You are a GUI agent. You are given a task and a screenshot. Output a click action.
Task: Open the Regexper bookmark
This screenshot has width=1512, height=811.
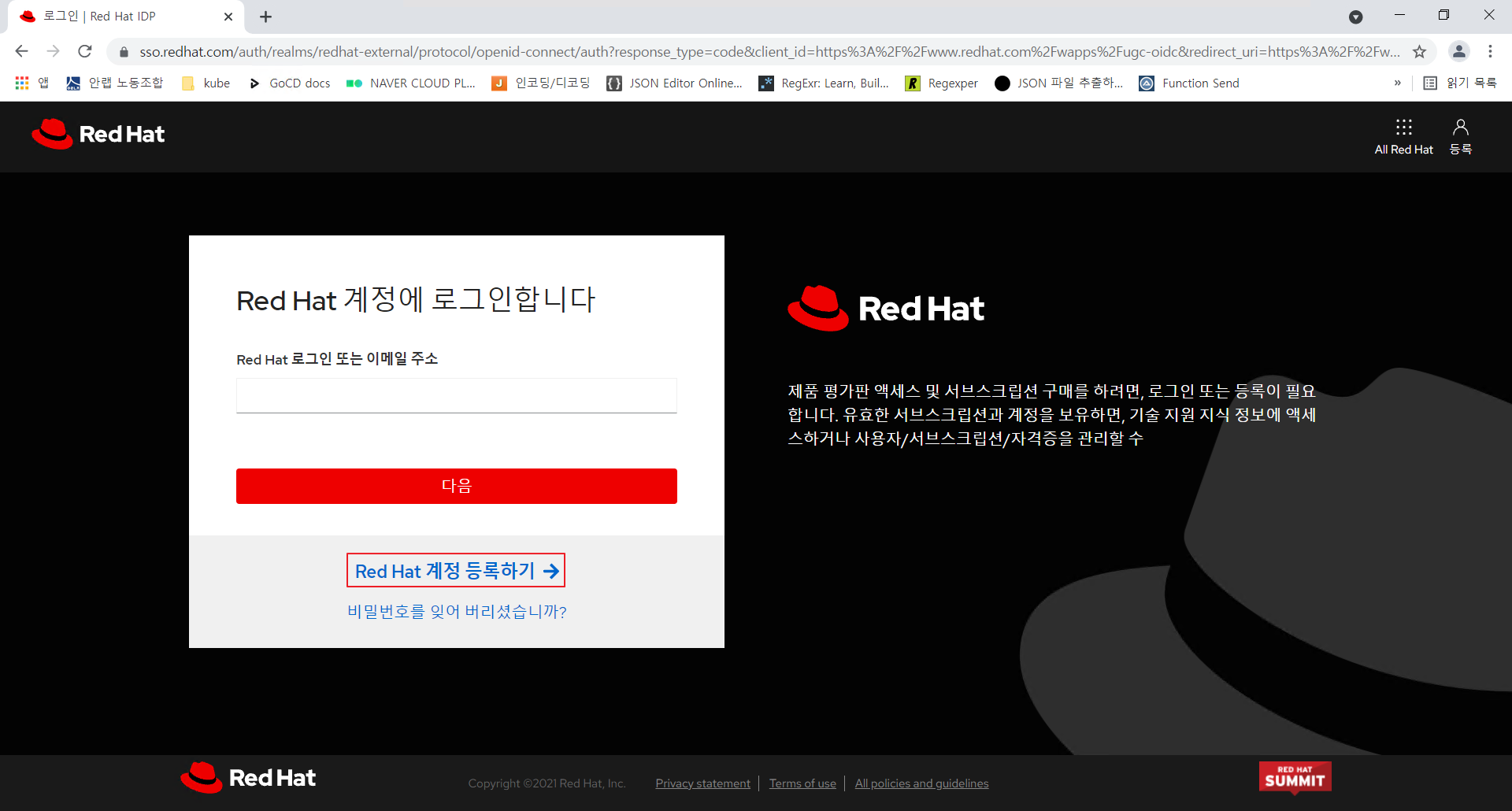point(941,83)
